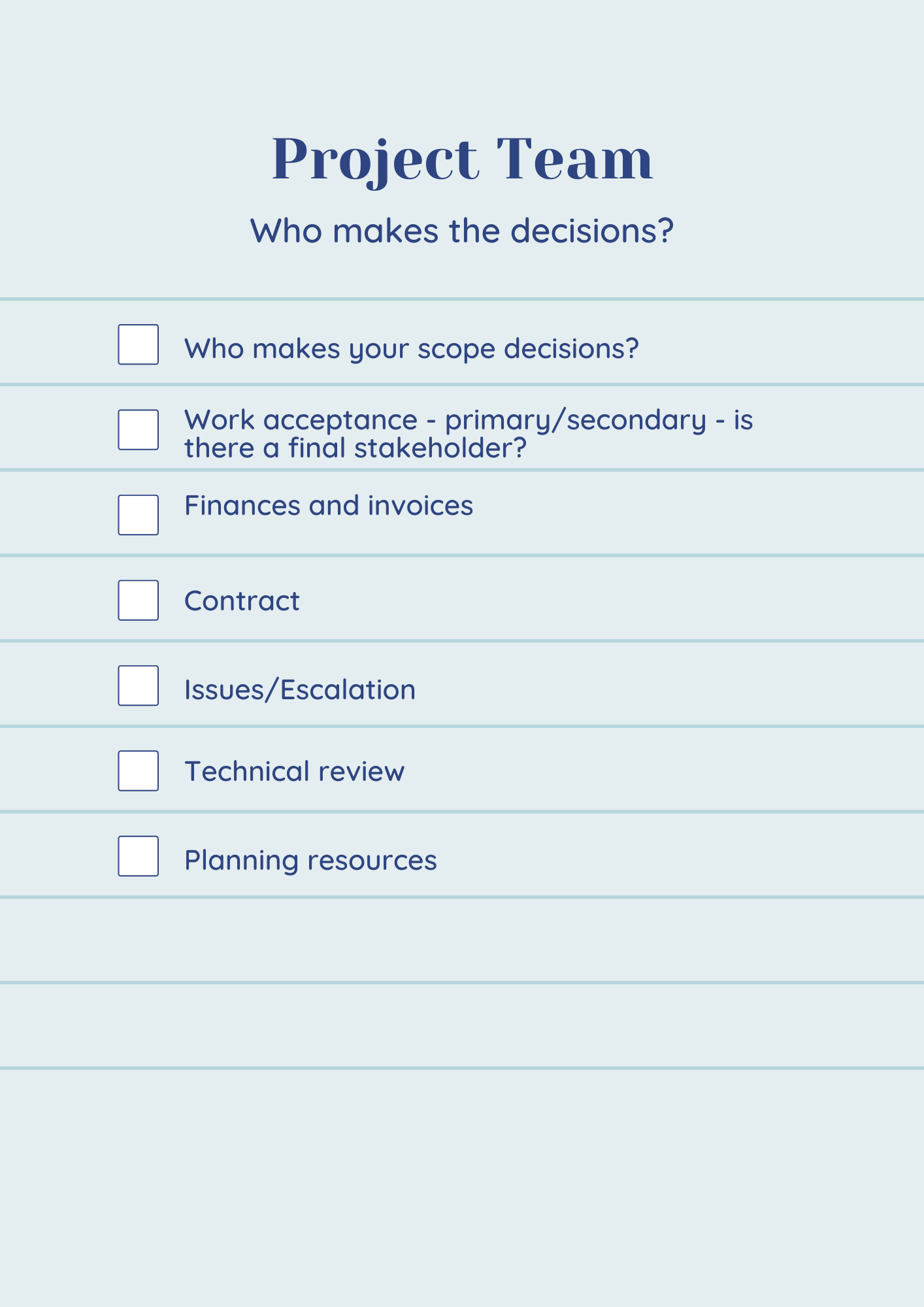Click the second empty lined row
The height and width of the screenshot is (1307, 924).
[x=462, y=1025]
